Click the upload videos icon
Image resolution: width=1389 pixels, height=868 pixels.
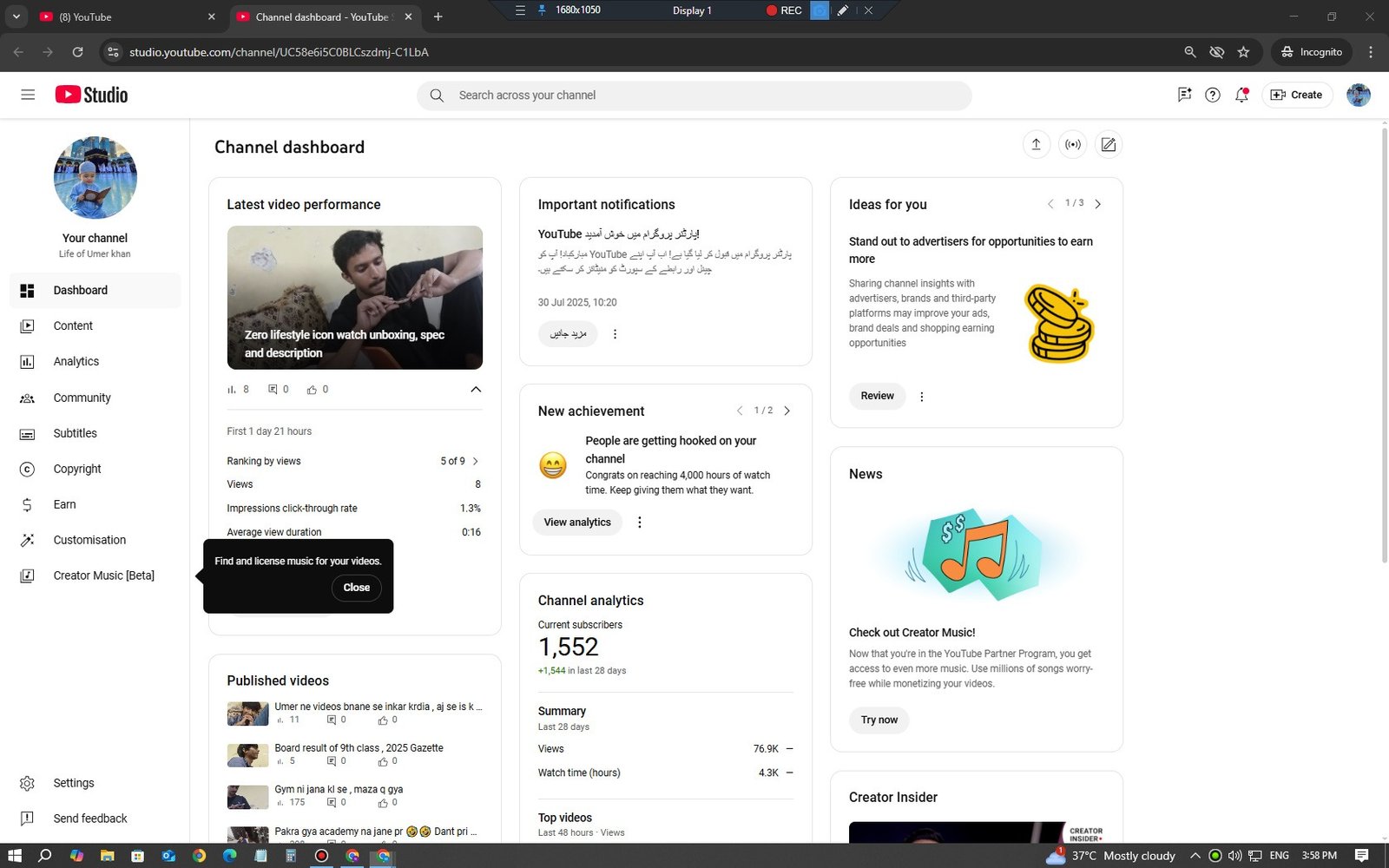1036,144
